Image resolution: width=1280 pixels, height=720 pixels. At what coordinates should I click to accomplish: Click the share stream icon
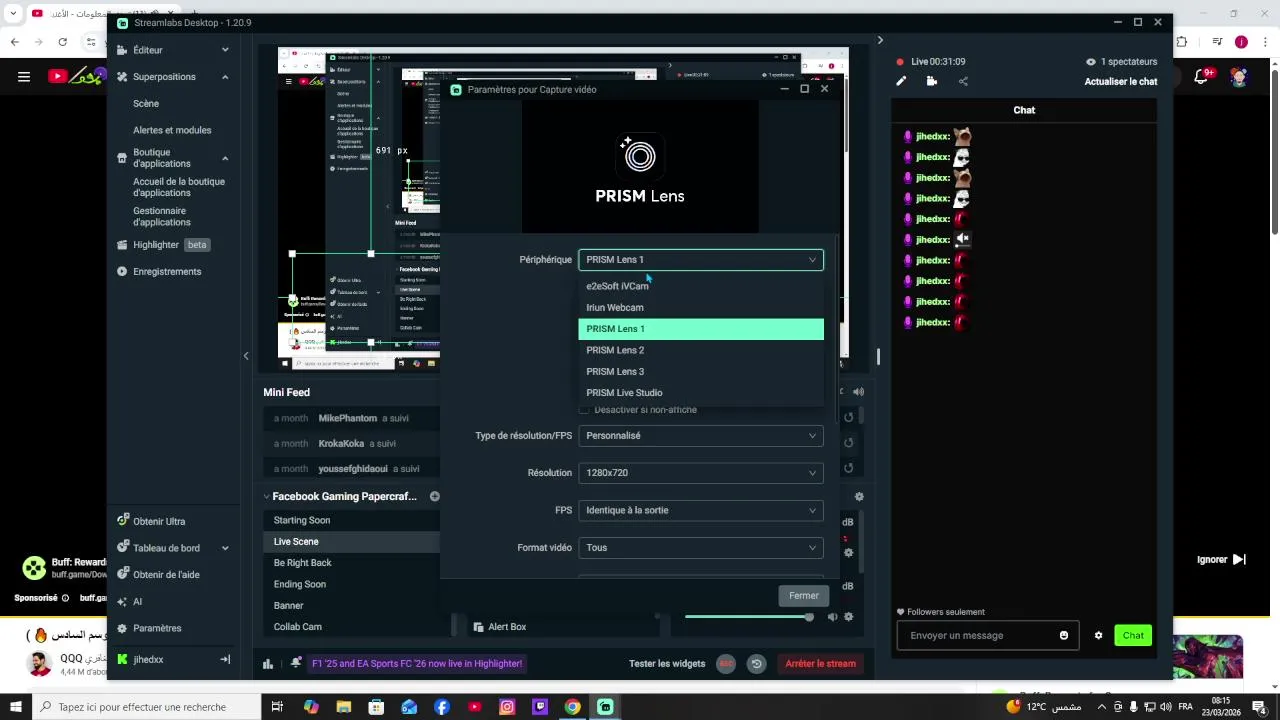tap(963, 82)
